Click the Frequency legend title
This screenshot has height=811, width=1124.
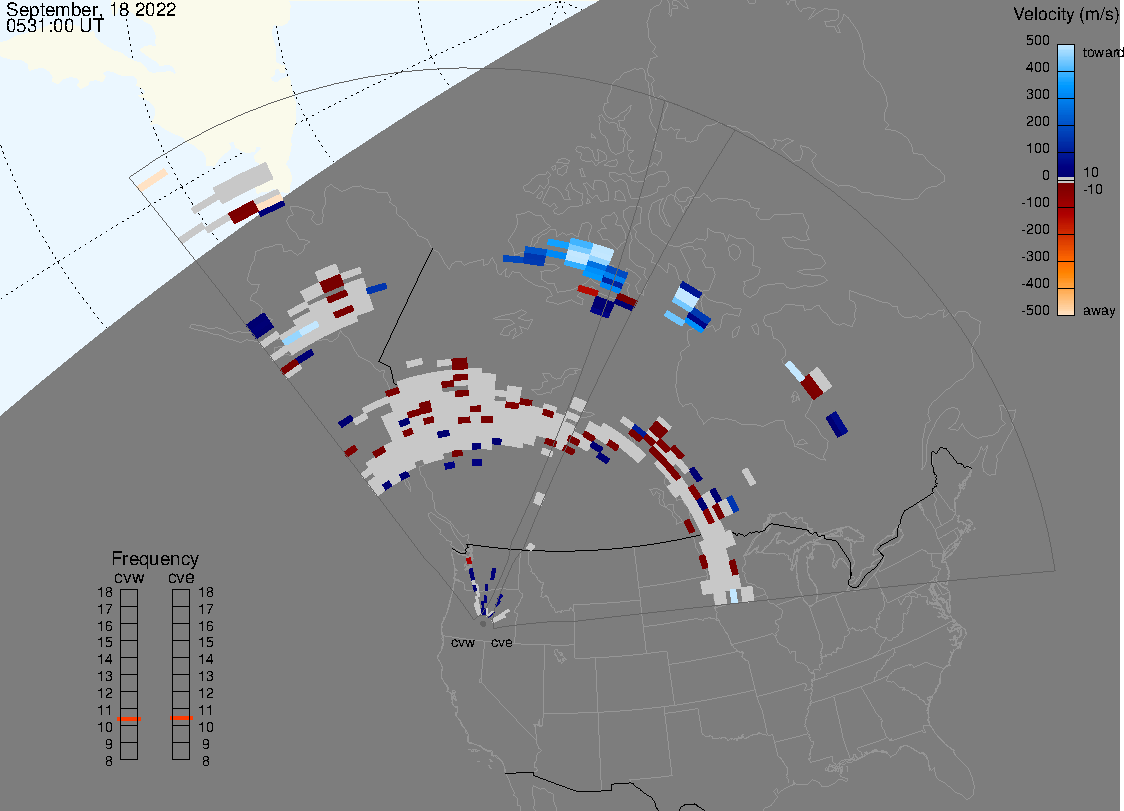pyautogui.click(x=155, y=559)
